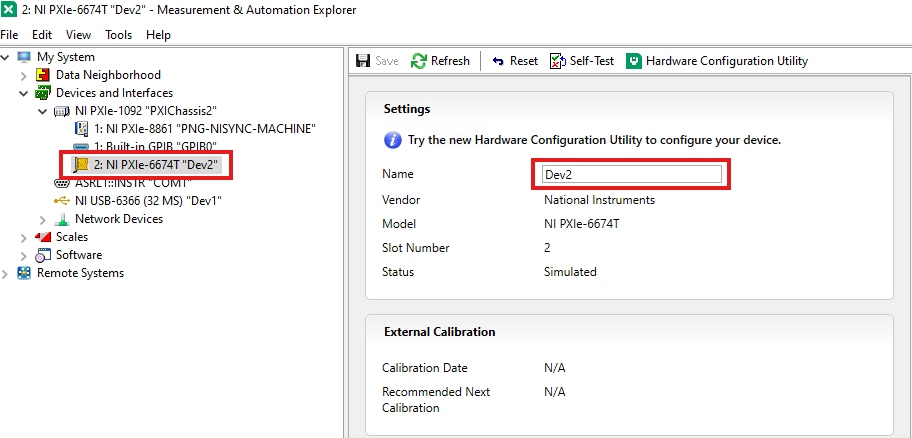Click the Status value Simulated
Viewport: 912px width, 438px height.
point(570,272)
